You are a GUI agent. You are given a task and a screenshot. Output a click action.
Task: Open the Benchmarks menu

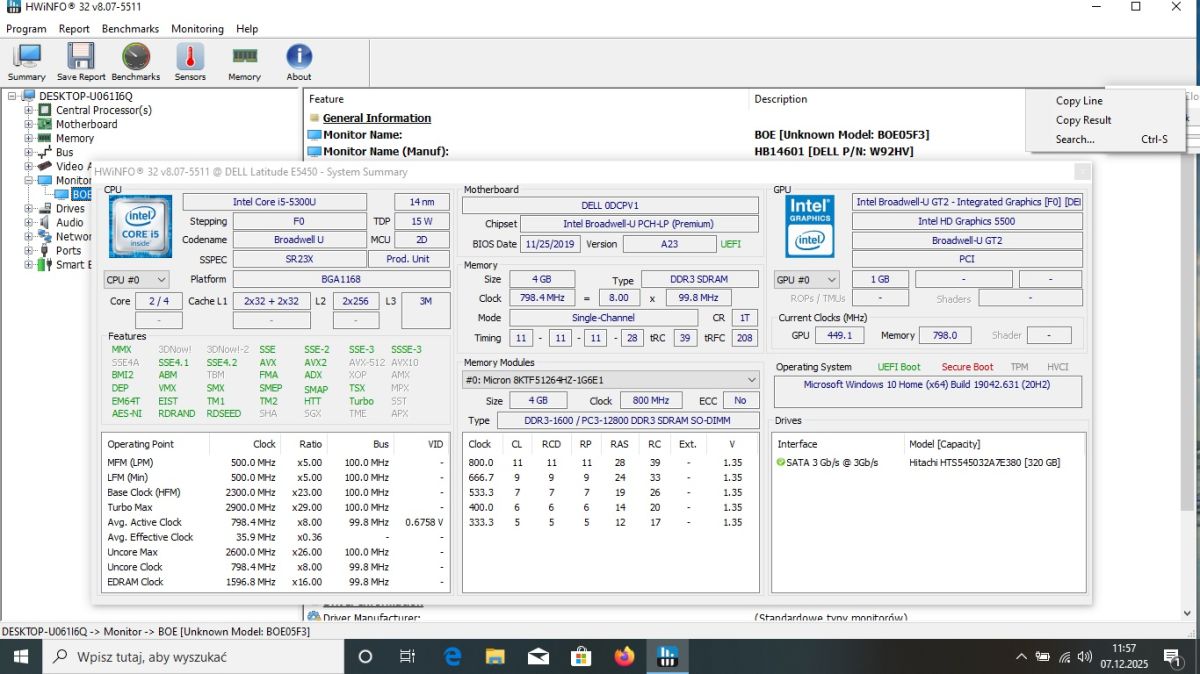point(130,29)
